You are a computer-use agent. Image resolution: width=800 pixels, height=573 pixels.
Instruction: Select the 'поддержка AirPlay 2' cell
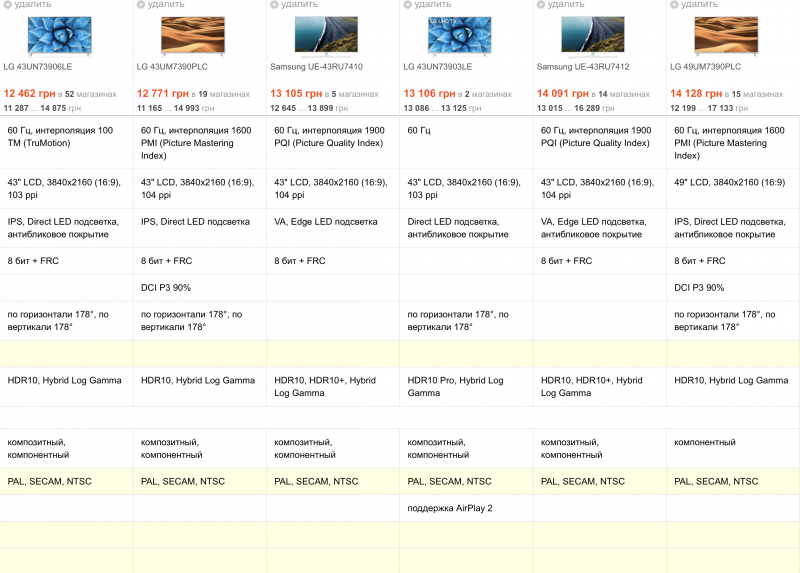466,508
